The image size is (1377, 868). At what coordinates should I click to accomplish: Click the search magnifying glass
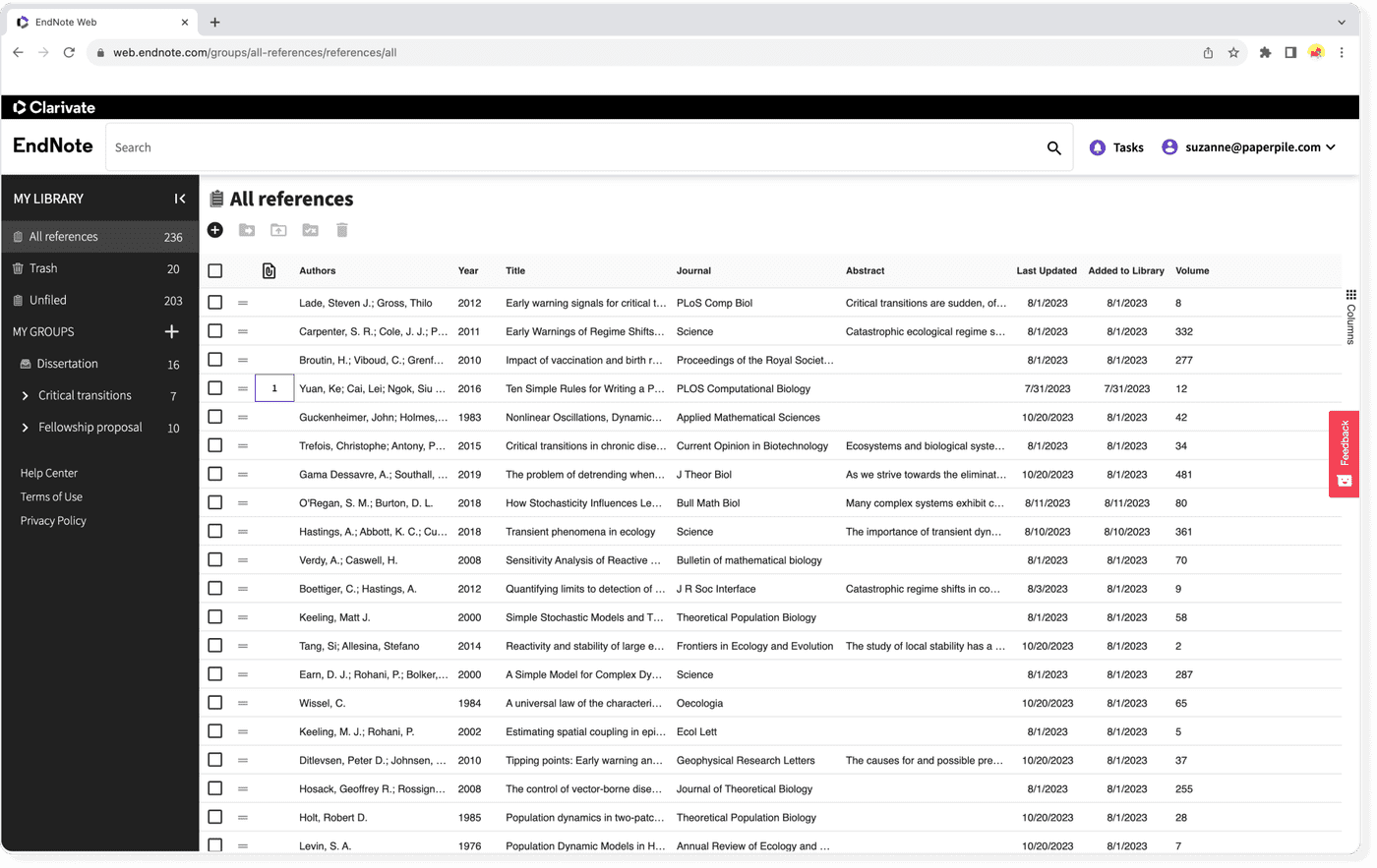[1053, 146]
